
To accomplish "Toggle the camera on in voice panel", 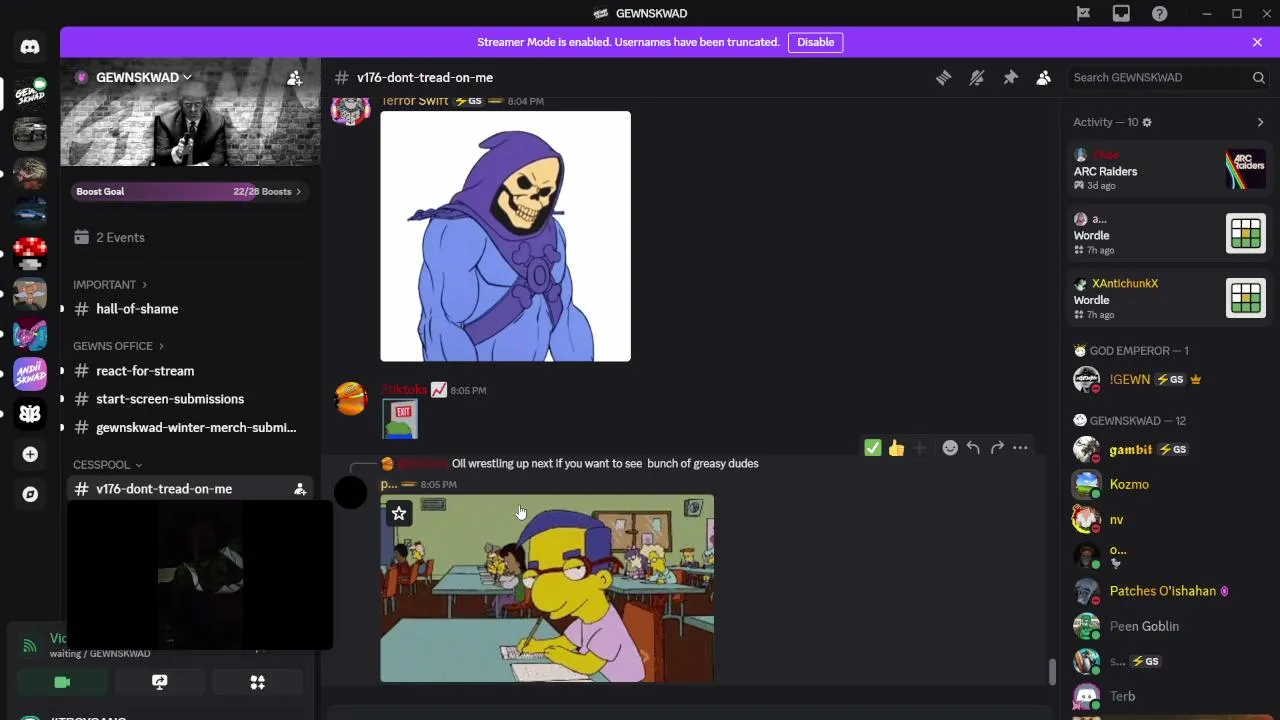I will coord(62,682).
